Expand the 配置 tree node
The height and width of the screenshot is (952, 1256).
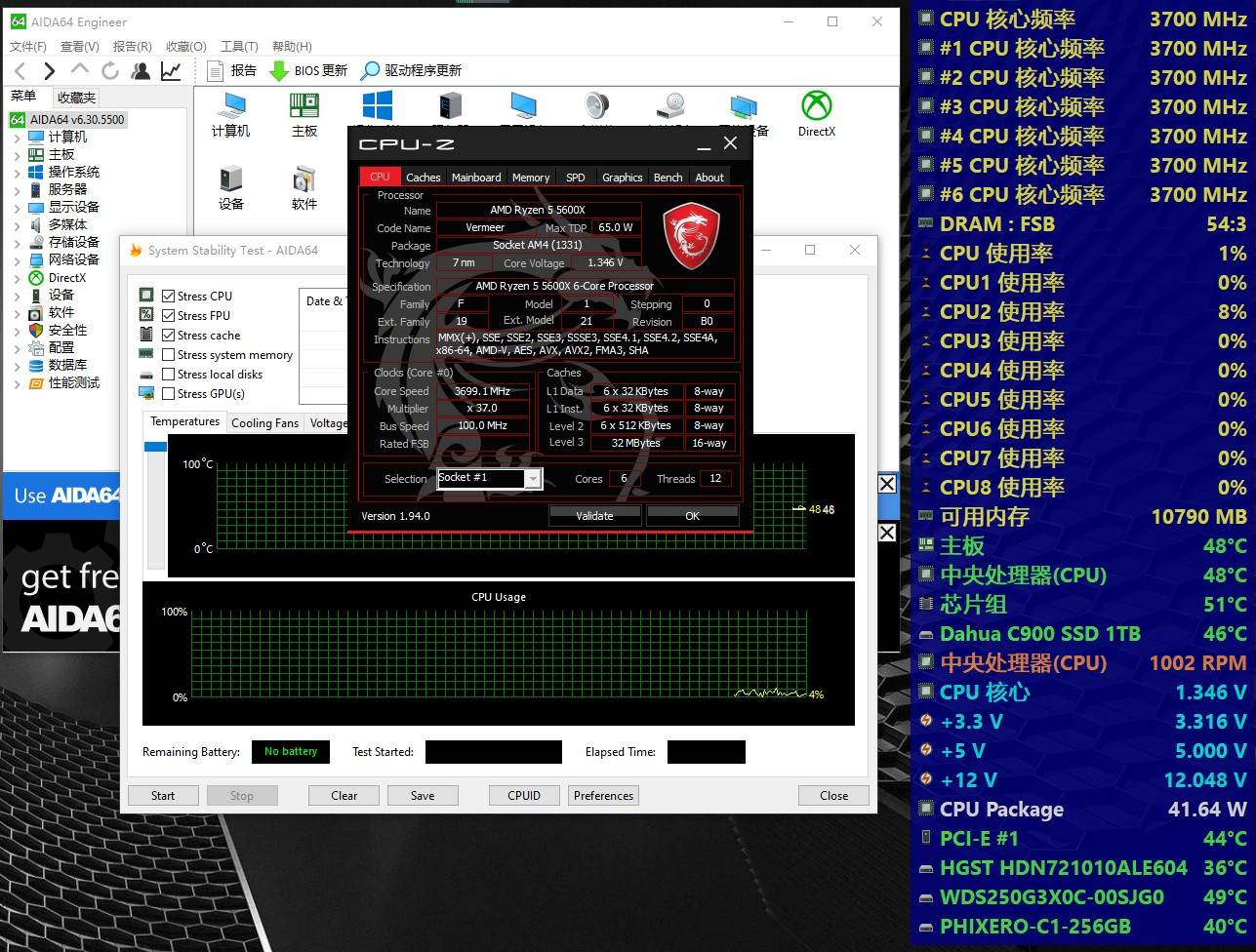click(x=18, y=348)
